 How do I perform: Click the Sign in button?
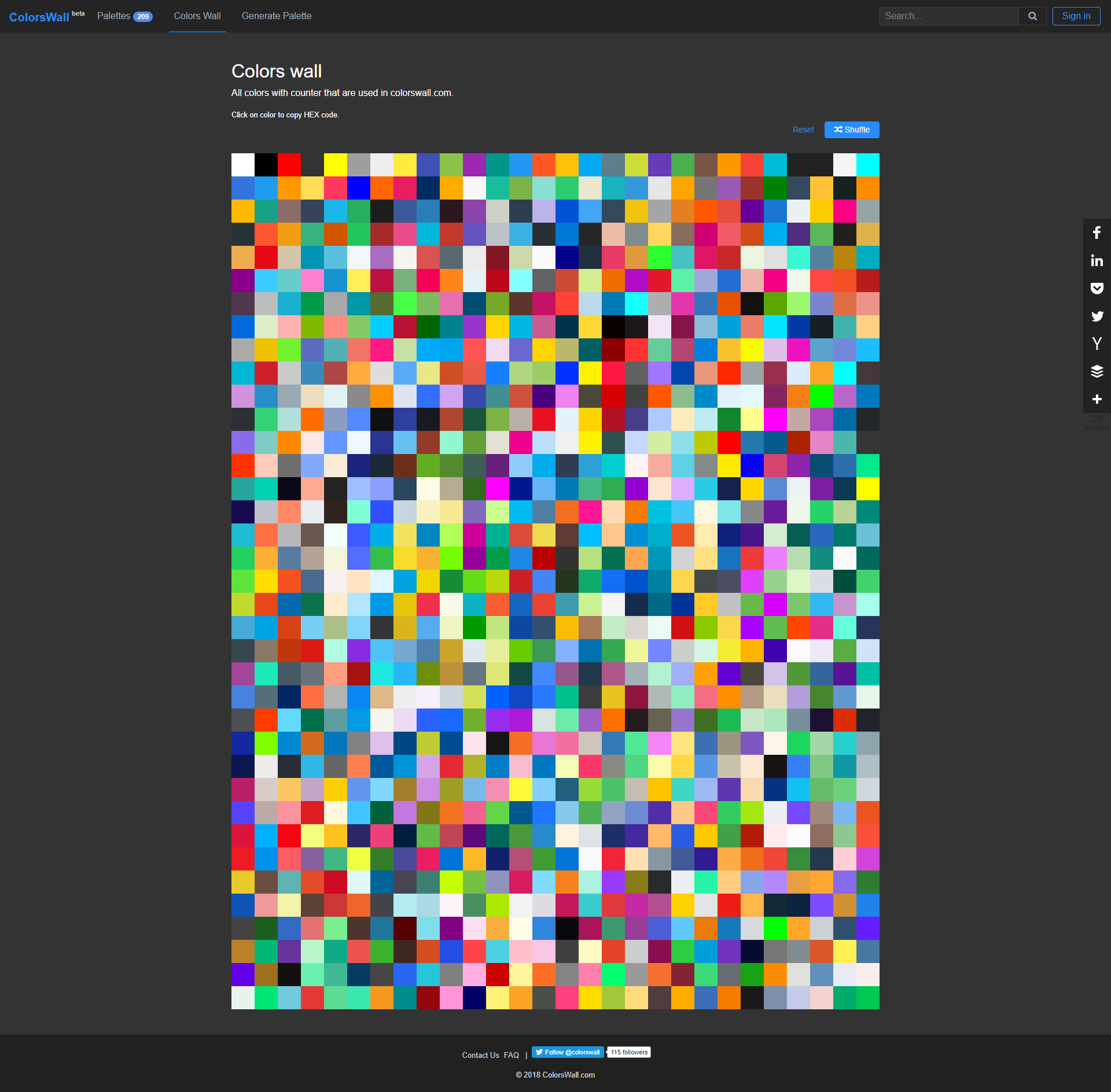point(1075,16)
